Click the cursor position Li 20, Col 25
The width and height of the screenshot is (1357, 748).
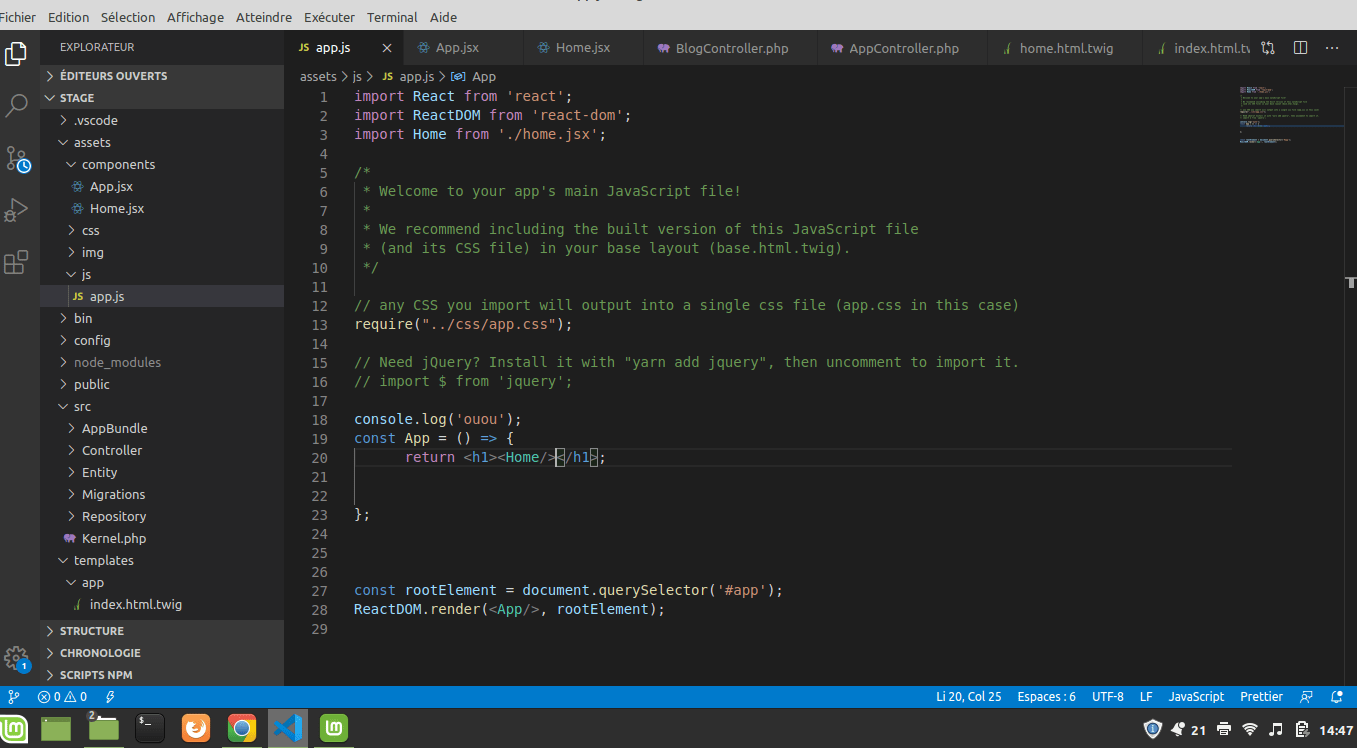(968, 697)
